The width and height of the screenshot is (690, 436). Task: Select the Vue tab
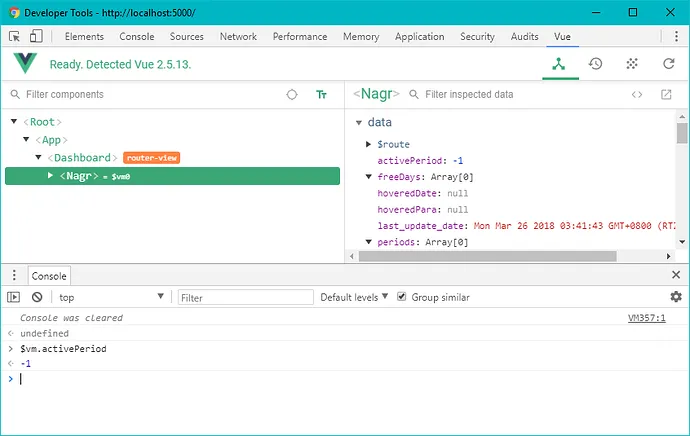(x=562, y=37)
